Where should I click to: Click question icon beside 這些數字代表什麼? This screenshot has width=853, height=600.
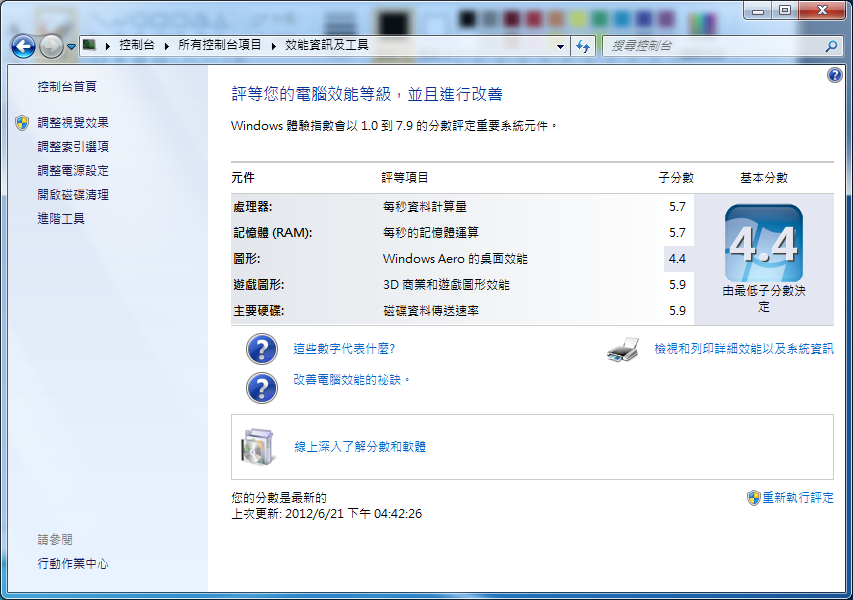(x=262, y=349)
